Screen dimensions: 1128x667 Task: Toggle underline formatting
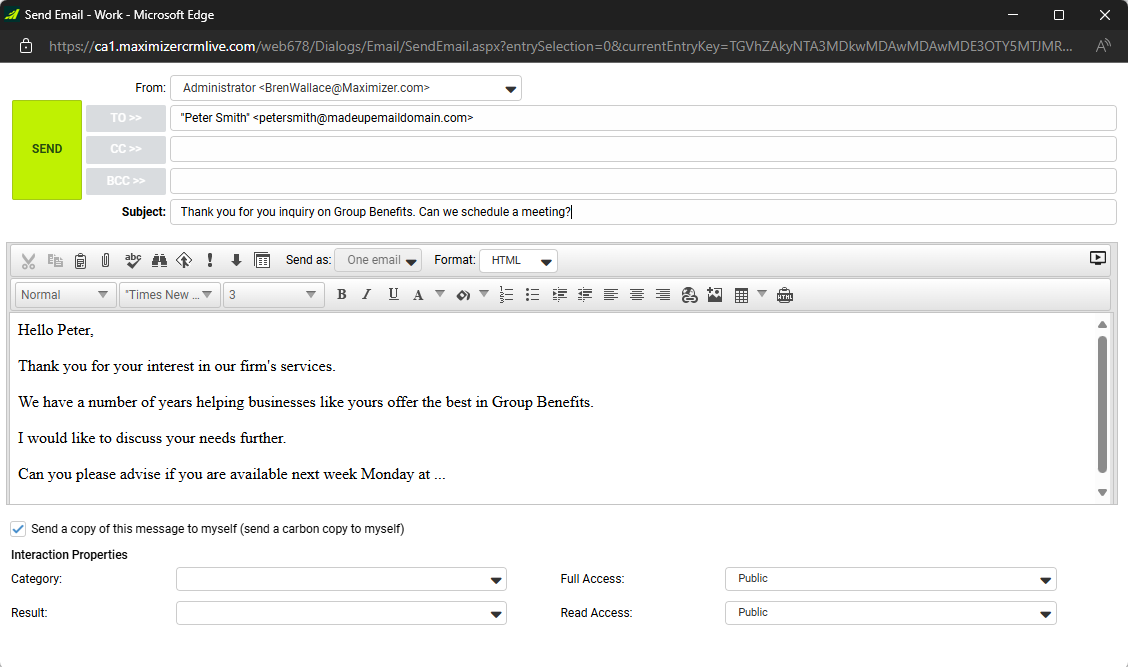393,294
